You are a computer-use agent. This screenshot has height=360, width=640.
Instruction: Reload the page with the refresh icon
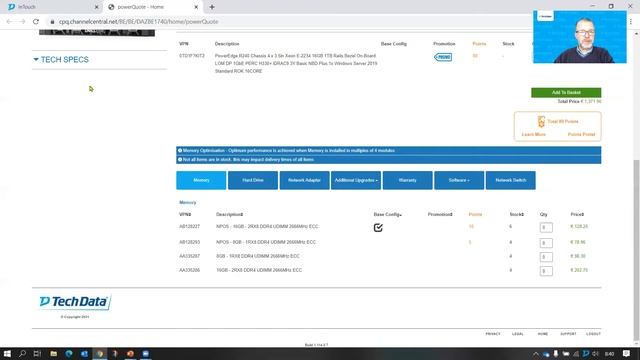36,22
